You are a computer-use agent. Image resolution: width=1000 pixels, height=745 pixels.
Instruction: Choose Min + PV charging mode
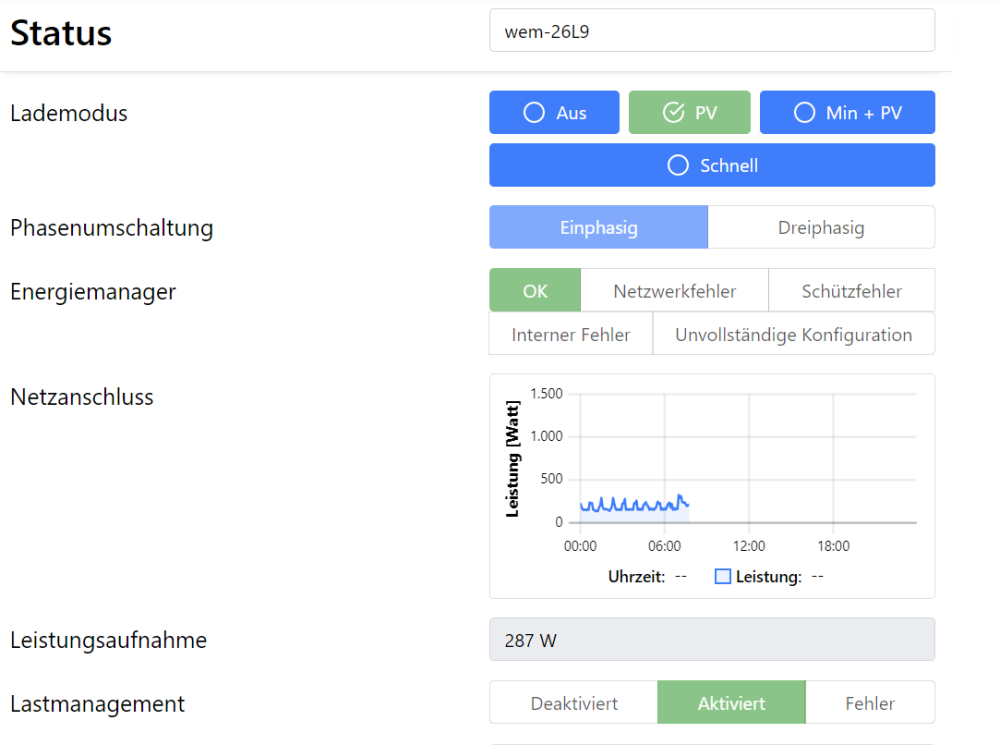pyautogui.click(x=847, y=113)
